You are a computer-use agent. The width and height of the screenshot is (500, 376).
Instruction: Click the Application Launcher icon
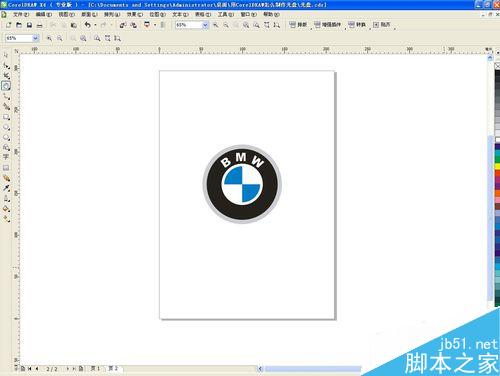point(147,25)
